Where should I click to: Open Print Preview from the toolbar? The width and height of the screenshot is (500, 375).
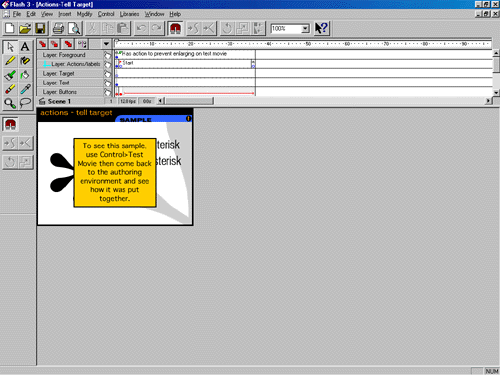74,28
